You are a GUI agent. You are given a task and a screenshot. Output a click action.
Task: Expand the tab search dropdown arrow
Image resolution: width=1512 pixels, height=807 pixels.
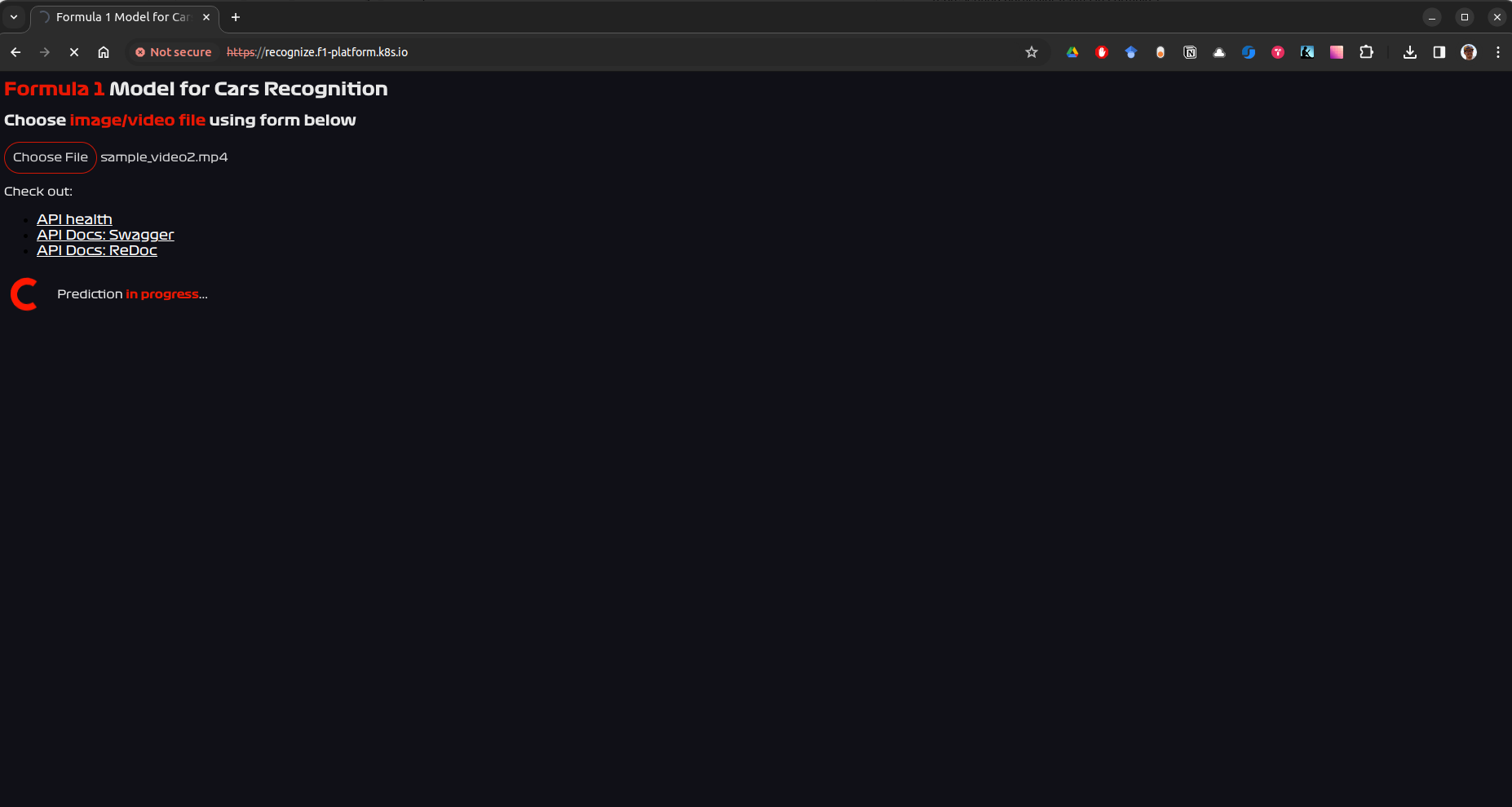[x=14, y=17]
